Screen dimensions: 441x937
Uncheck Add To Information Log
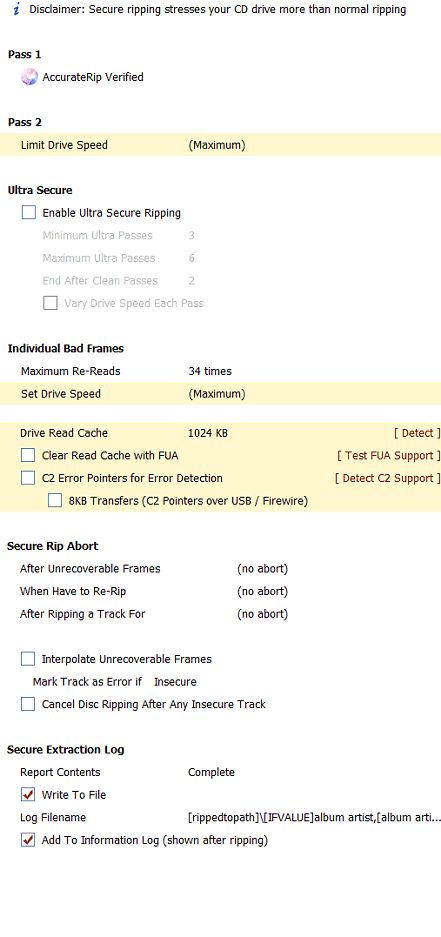pos(28,840)
